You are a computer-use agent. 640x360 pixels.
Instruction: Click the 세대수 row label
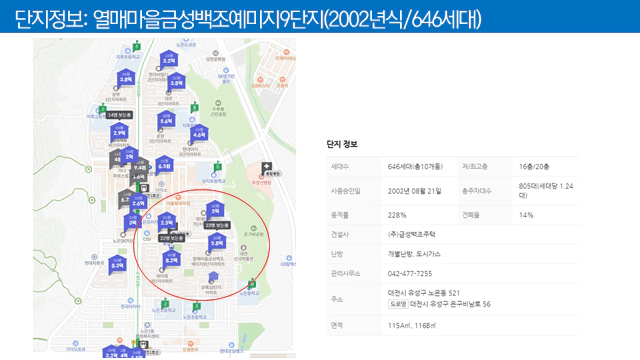tap(340, 167)
